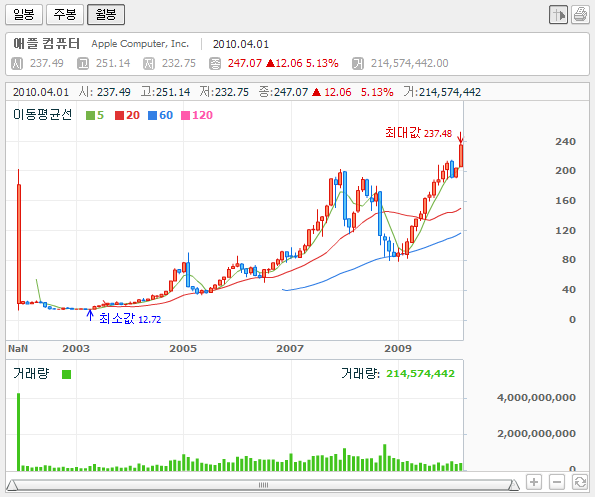Toggle the pink 120 moving average swatch
596x497 pixels.
[185, 116]
